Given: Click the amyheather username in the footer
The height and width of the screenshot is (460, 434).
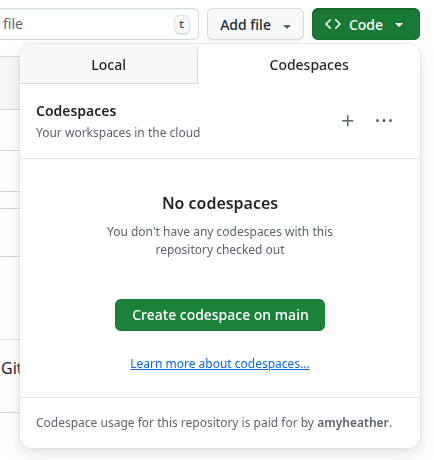Looking at the screenshot, I should (353, 423).
